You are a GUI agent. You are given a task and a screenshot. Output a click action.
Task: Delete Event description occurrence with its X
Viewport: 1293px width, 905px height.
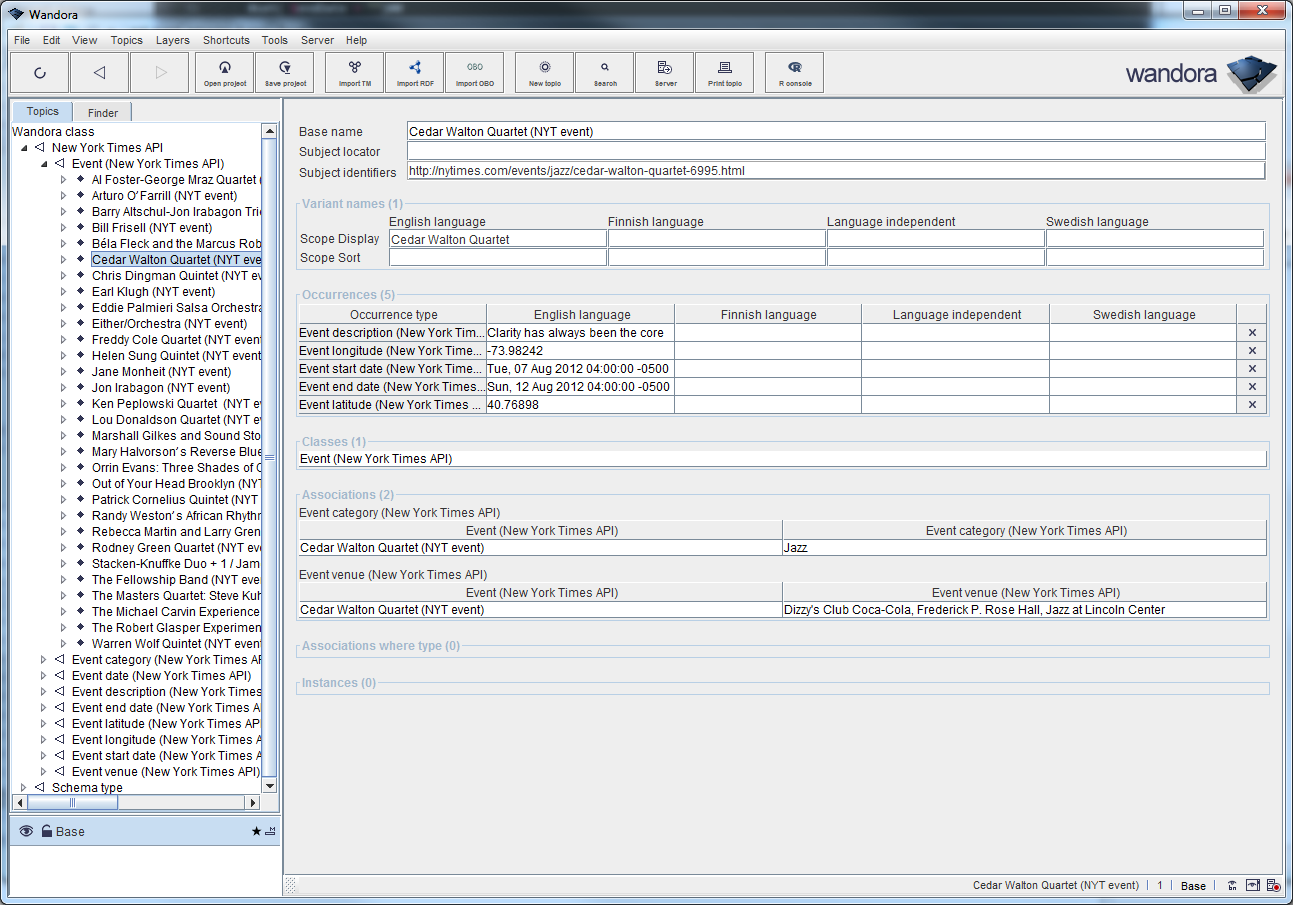click(1252, 333)
